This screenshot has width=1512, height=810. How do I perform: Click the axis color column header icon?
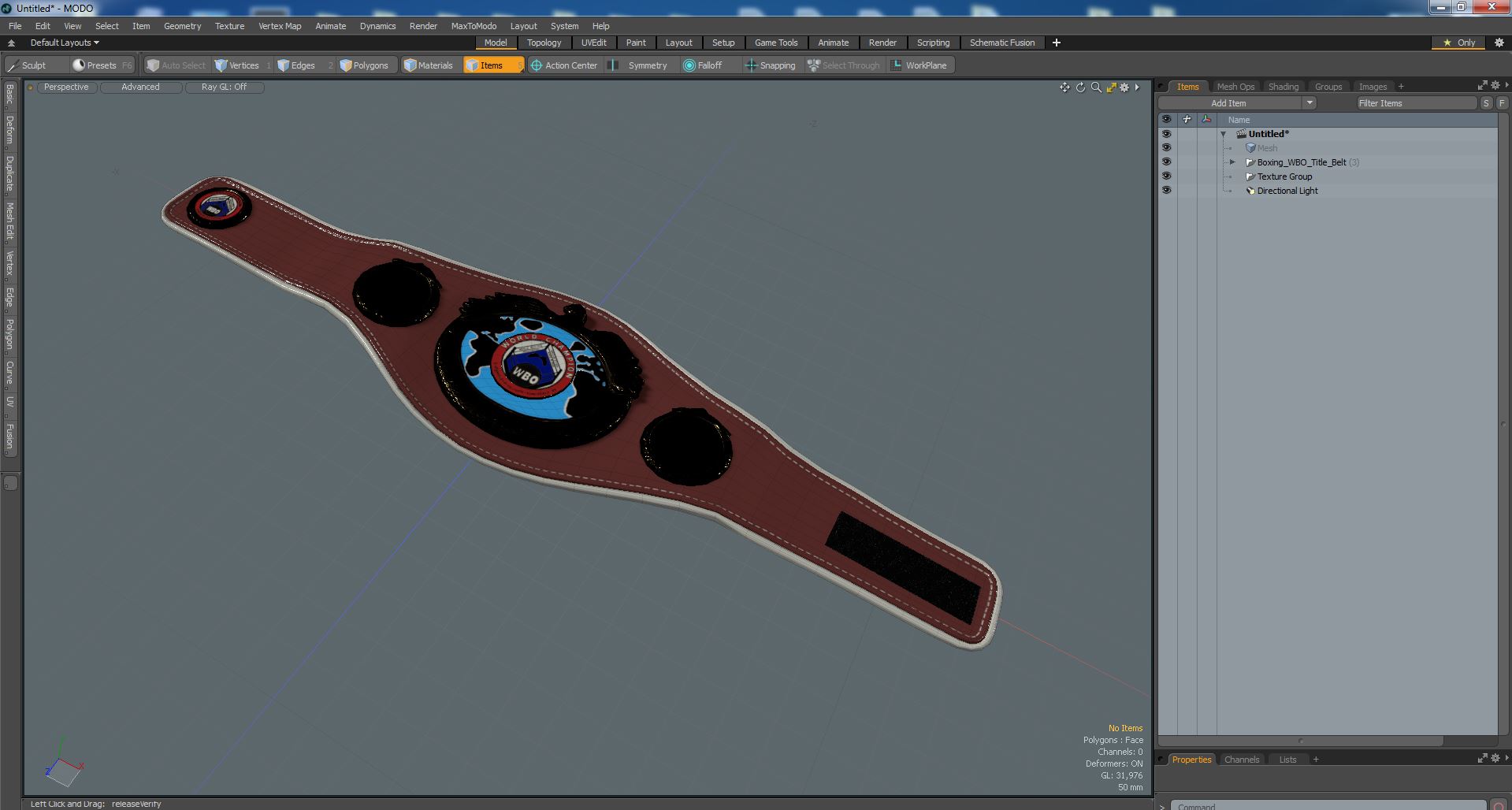pos(1206,120)
